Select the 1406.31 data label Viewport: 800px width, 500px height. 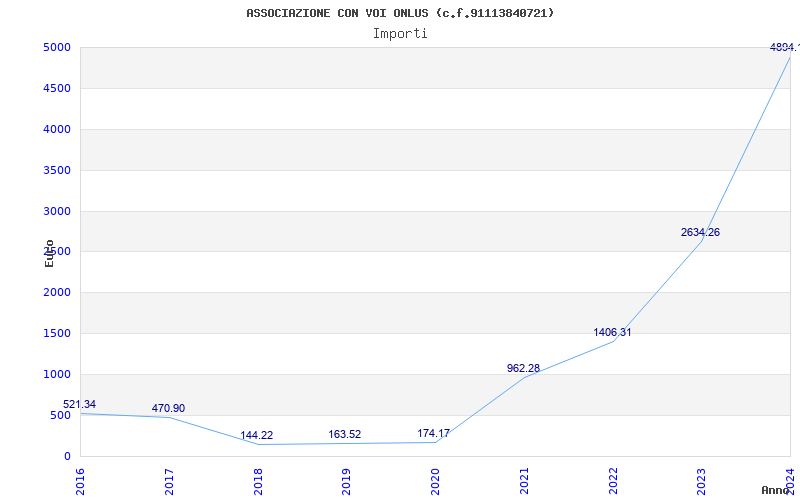click(612, 332)
